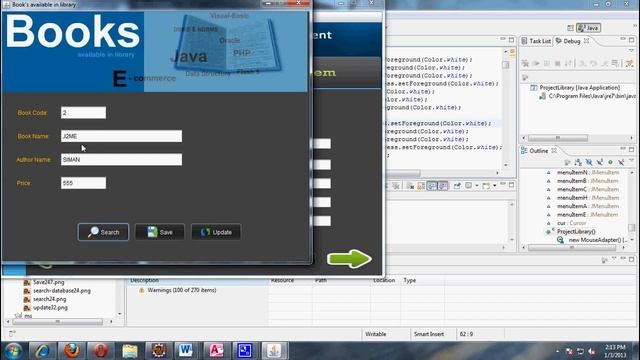640x360 pixels.
Task: Close the Debug view tab
Action: click(x=587, y=41)
